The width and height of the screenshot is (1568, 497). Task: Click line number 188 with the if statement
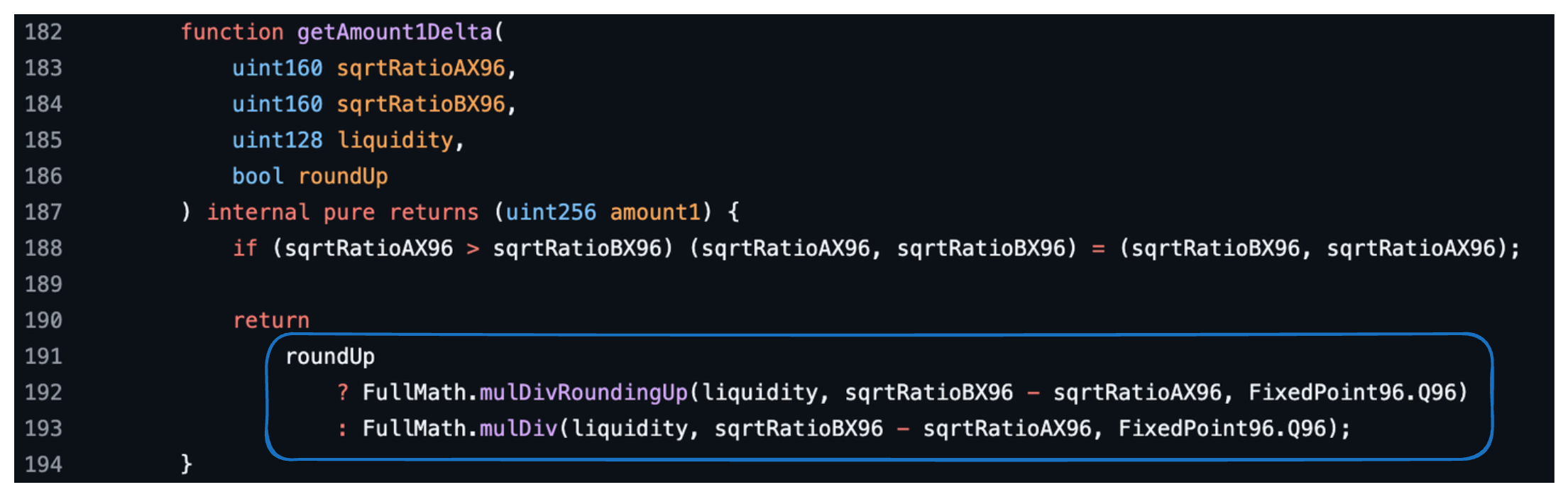(x=43, y=248)
